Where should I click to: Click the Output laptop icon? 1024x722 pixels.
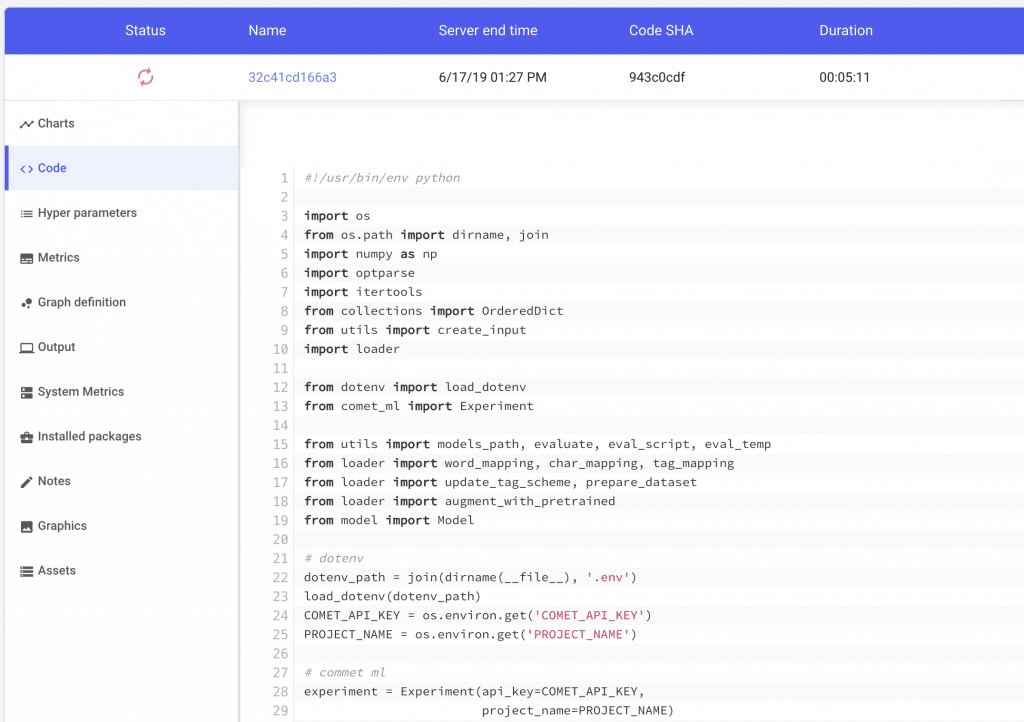(x=26, y=348)
